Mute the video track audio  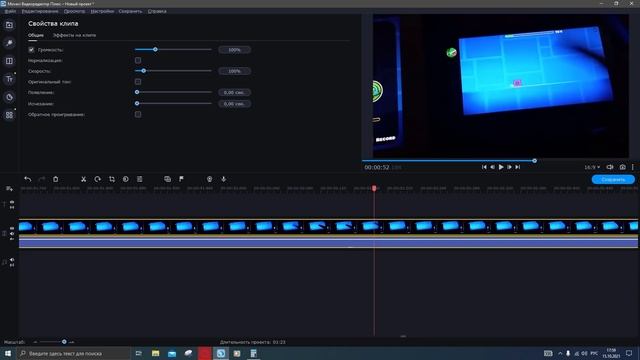[x=12, y=234]
